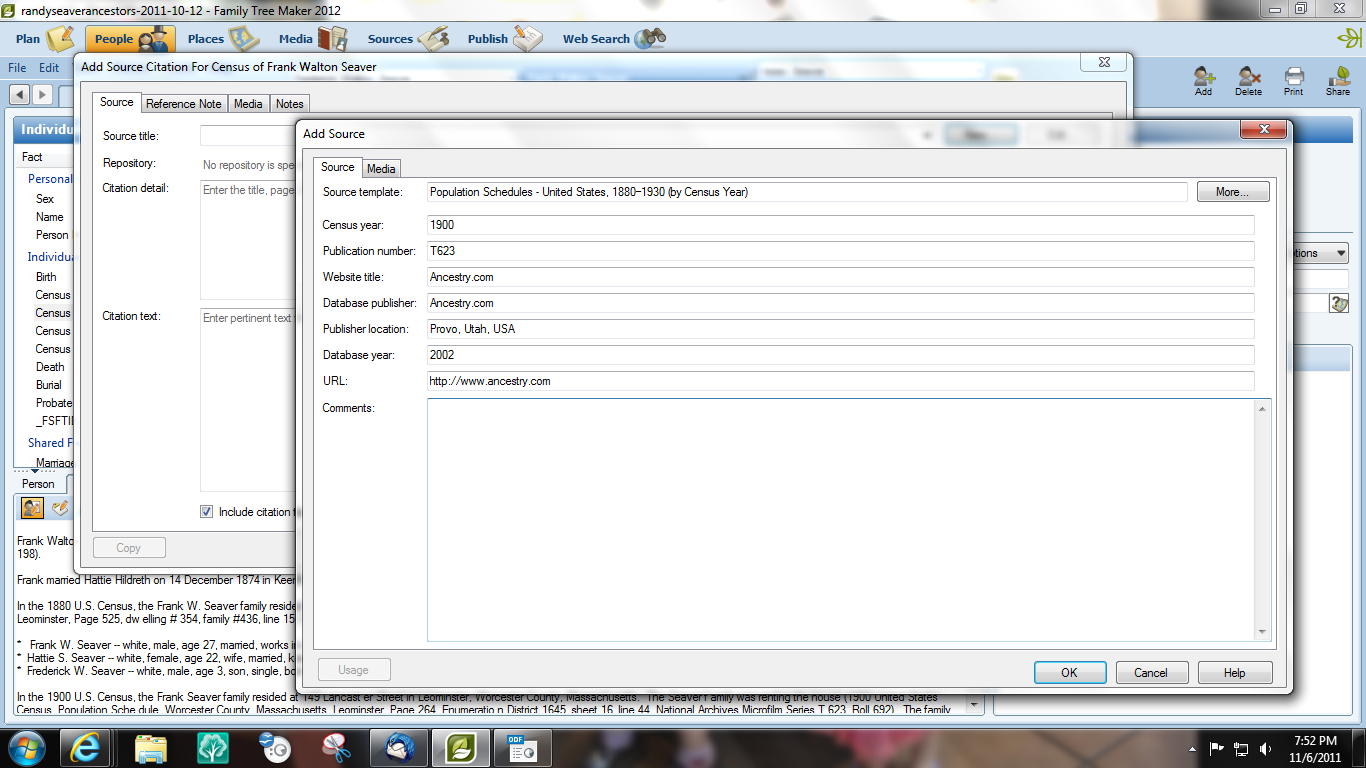The height and width of the screenshot is (768, 1366).
Task: Show hidden system tray icons
Action: coord(1192,748)
